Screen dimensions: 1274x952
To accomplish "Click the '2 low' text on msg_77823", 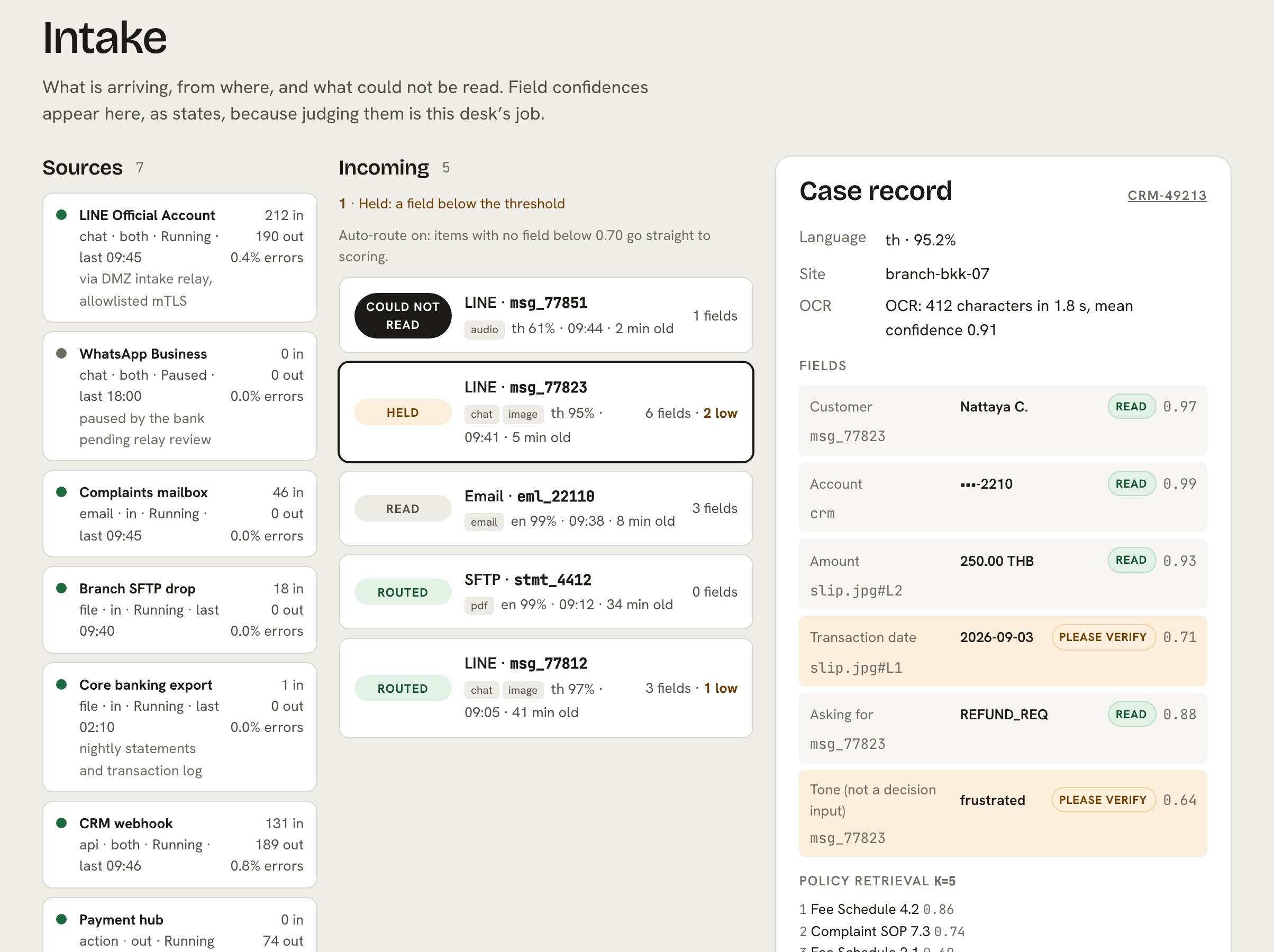I will click(x=720, y=413).
